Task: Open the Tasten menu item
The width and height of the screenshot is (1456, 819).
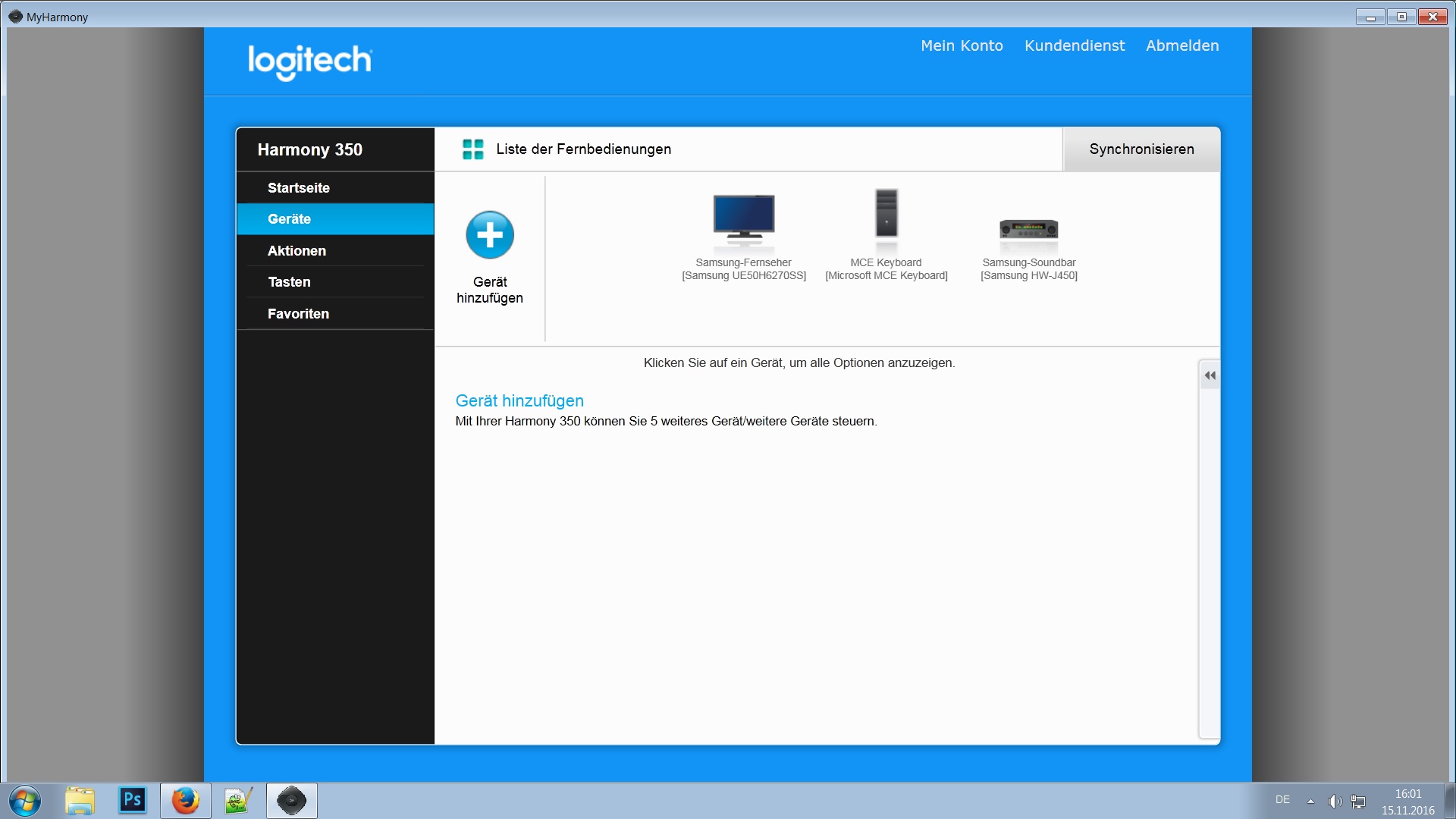Action: (x=335, y=282)
